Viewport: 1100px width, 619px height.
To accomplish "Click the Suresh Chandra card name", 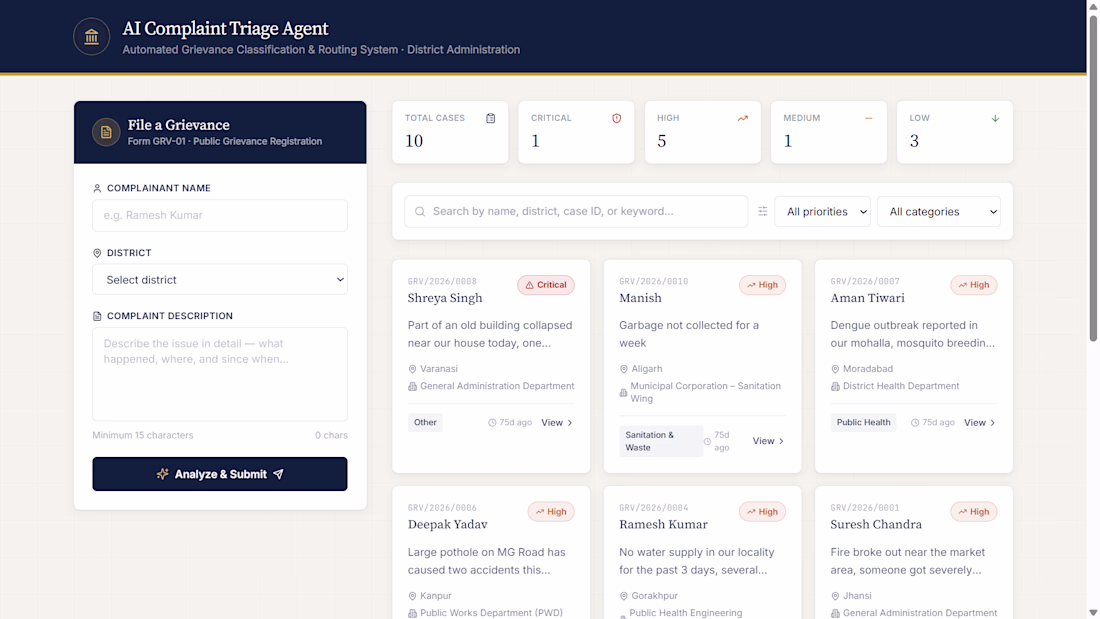I will (876, 524).
